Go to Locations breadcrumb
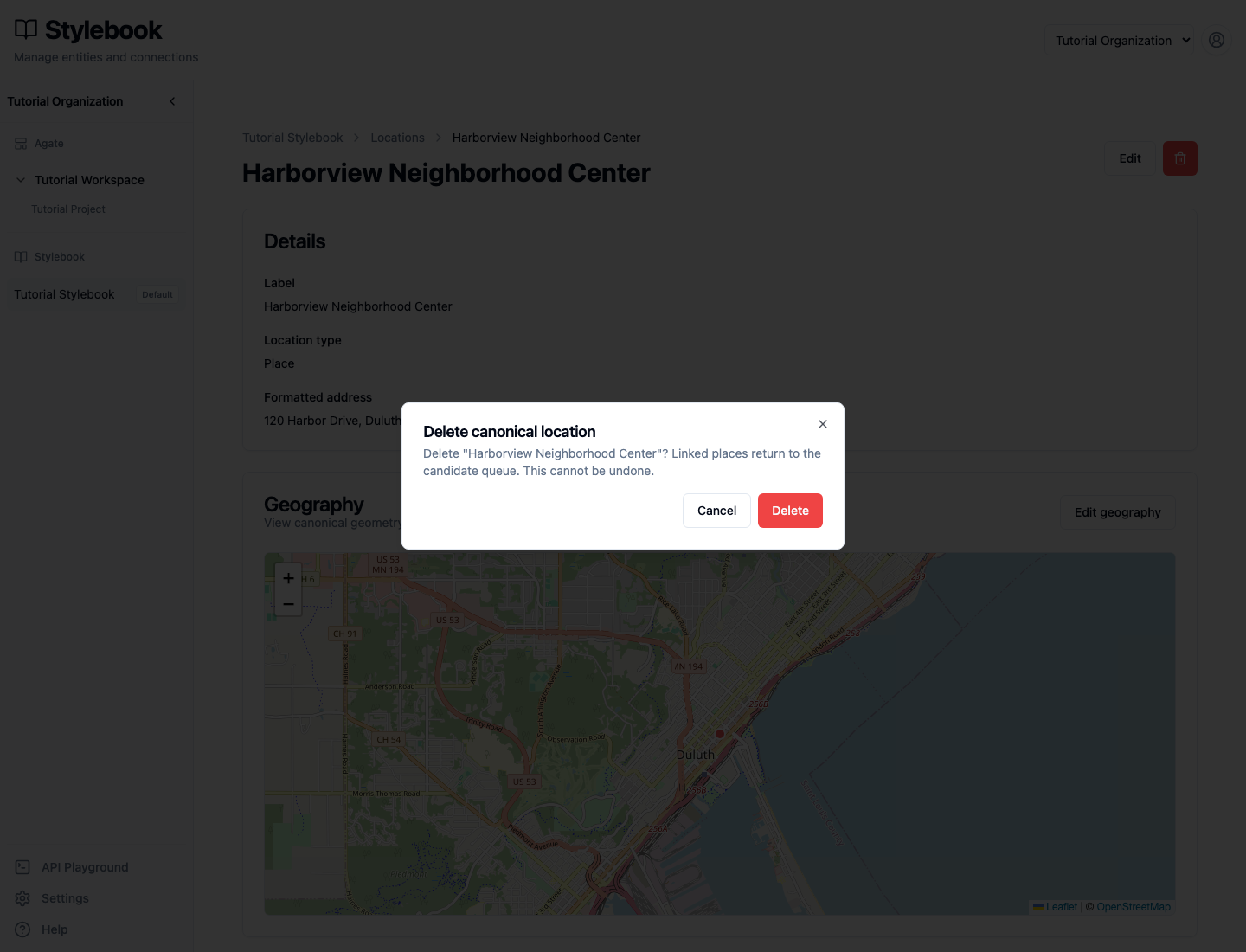This screenshot has width=1246, height=952. point(397,138)
